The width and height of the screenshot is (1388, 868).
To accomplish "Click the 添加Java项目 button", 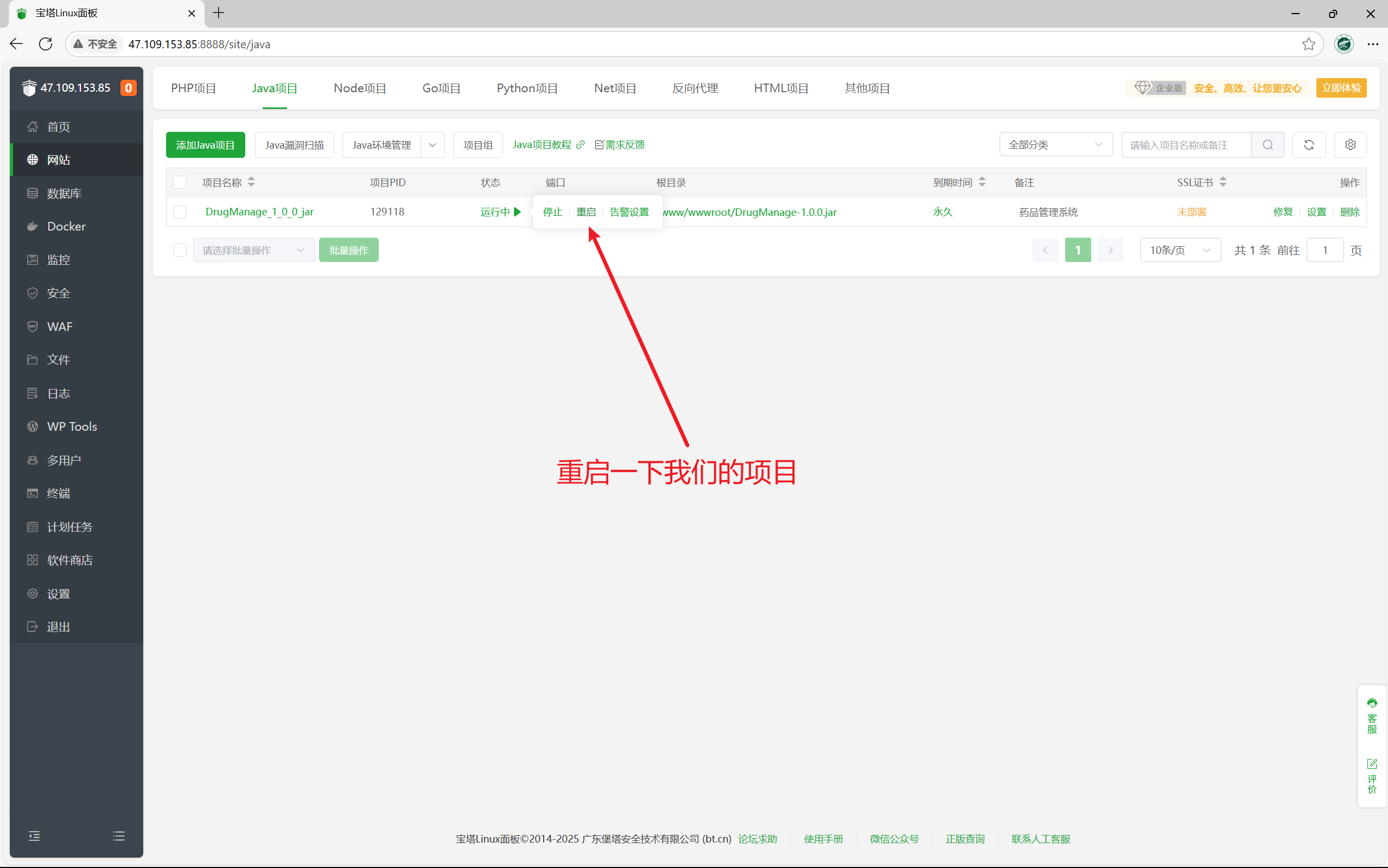I will [x=205, y=145].
